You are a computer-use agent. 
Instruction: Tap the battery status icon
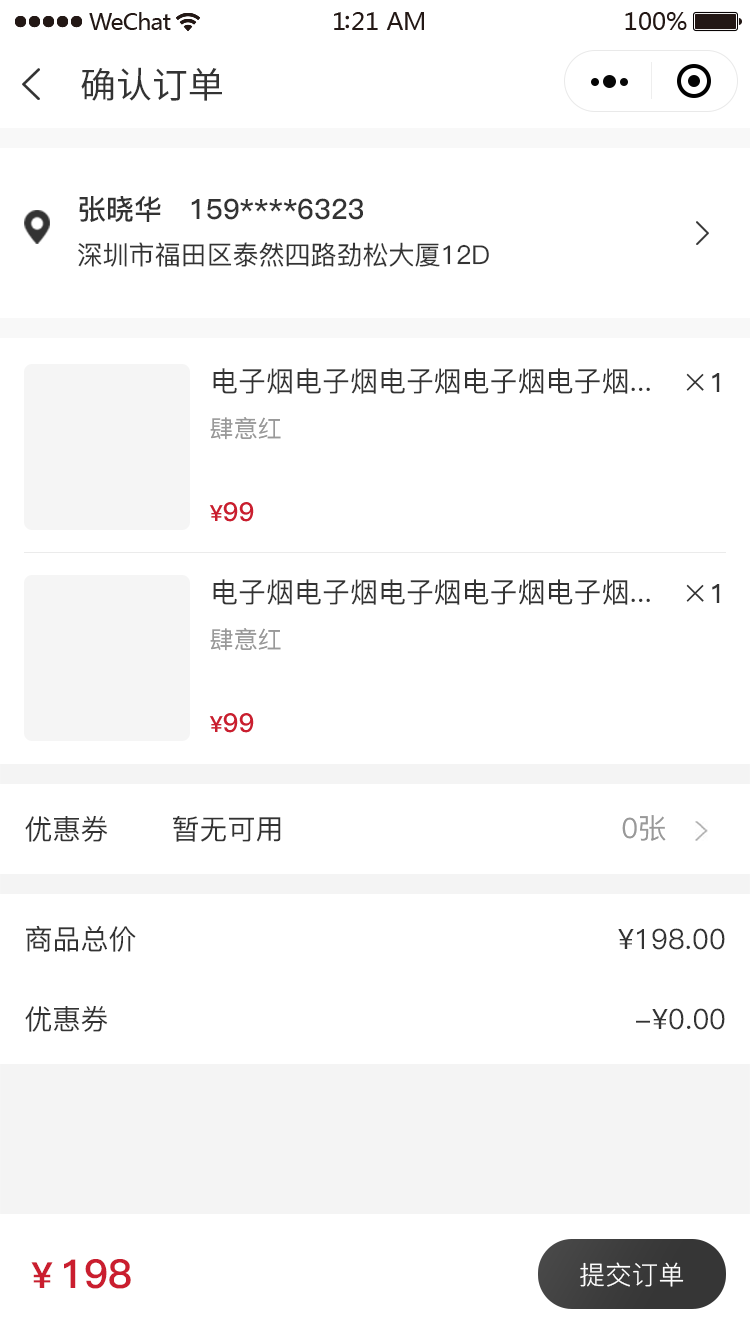pos(716,21)
